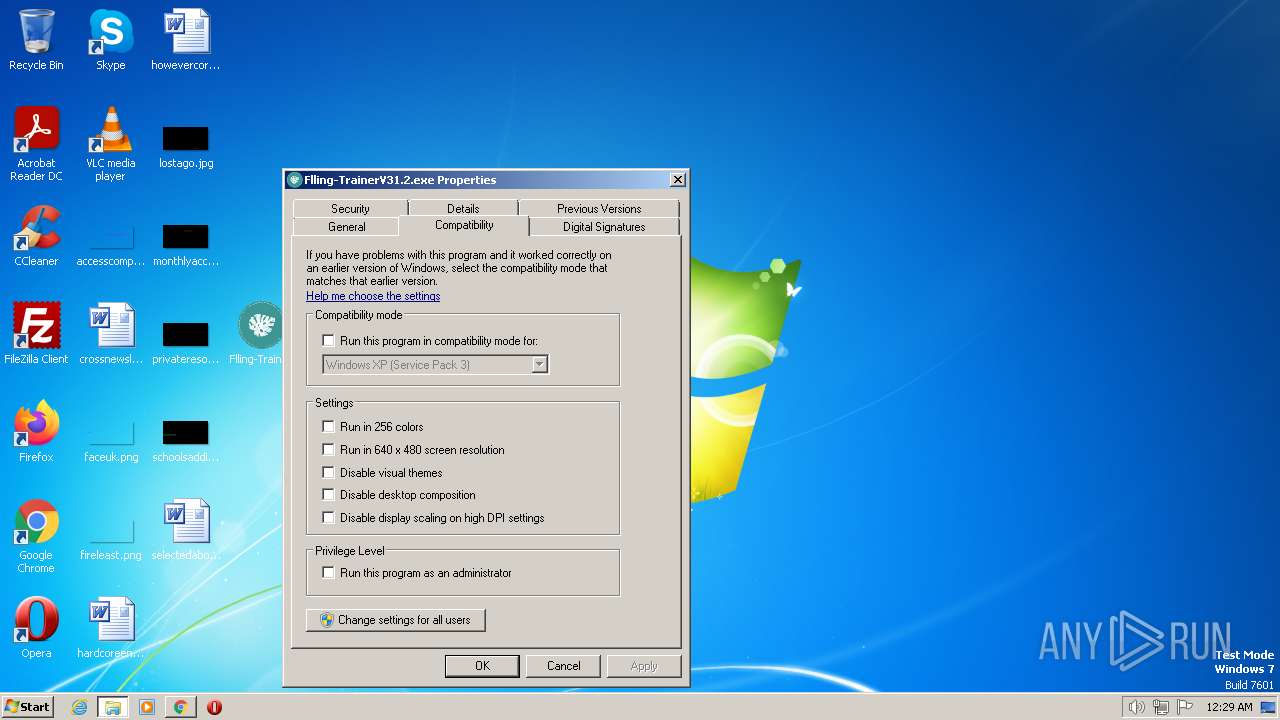Switch to the Details tab
Viewport: 1280px width, 720px height.
(x=463, y=208)
